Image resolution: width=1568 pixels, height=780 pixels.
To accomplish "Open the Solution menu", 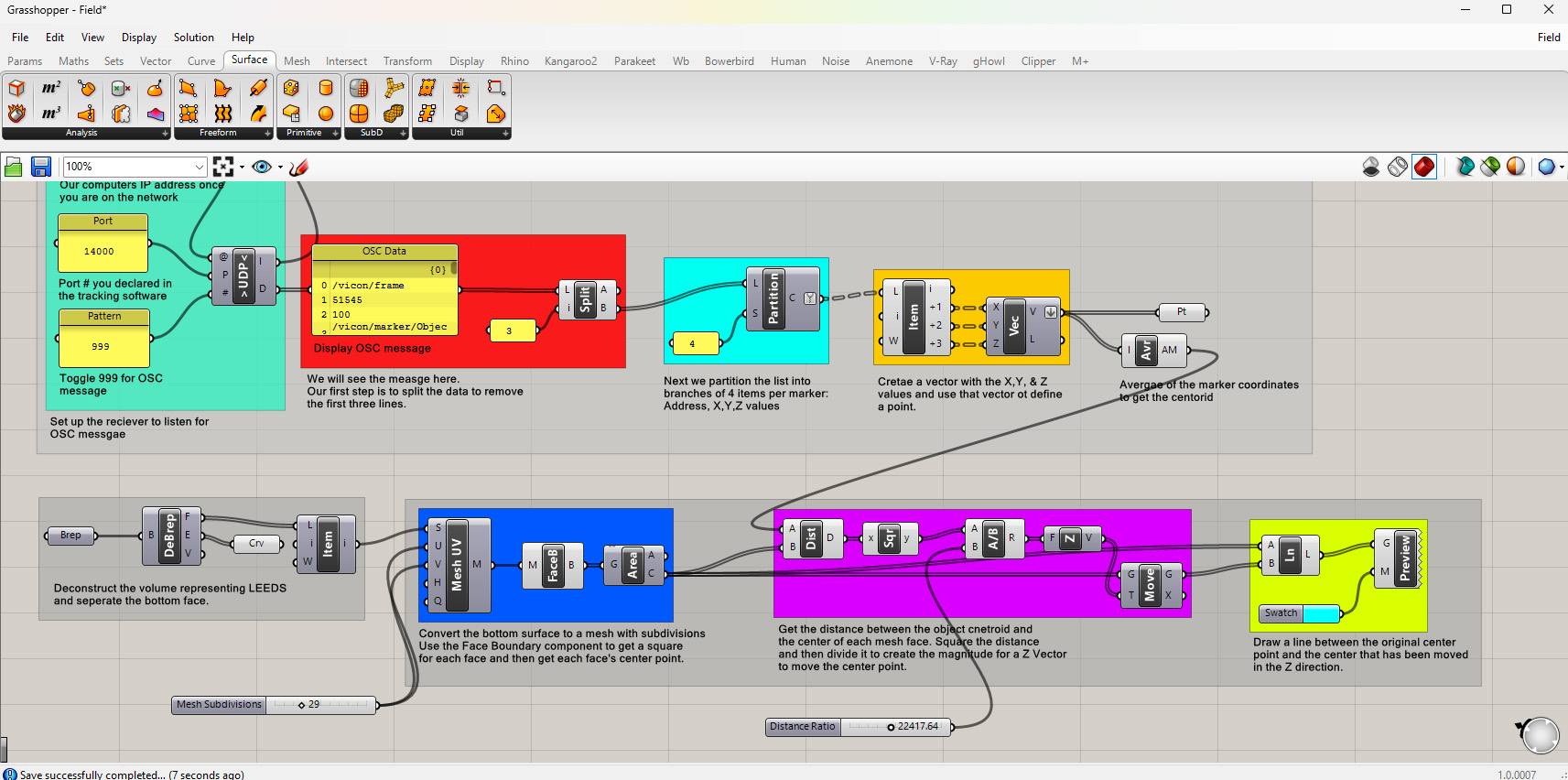I will click(193, 38).
